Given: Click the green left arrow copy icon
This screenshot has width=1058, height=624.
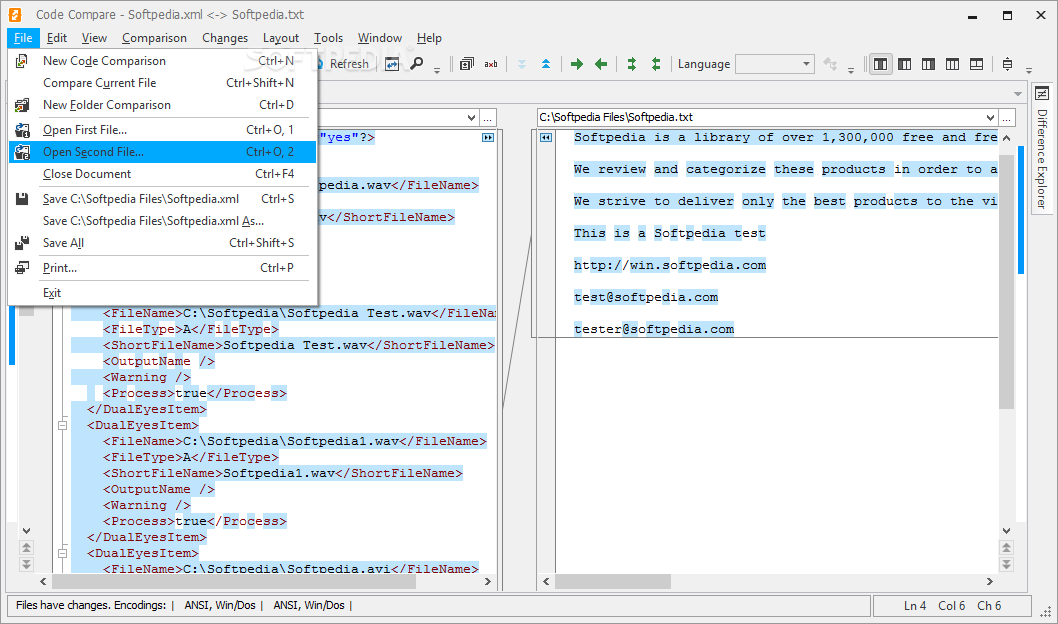Looking at the screenshot, I should 601,64.
